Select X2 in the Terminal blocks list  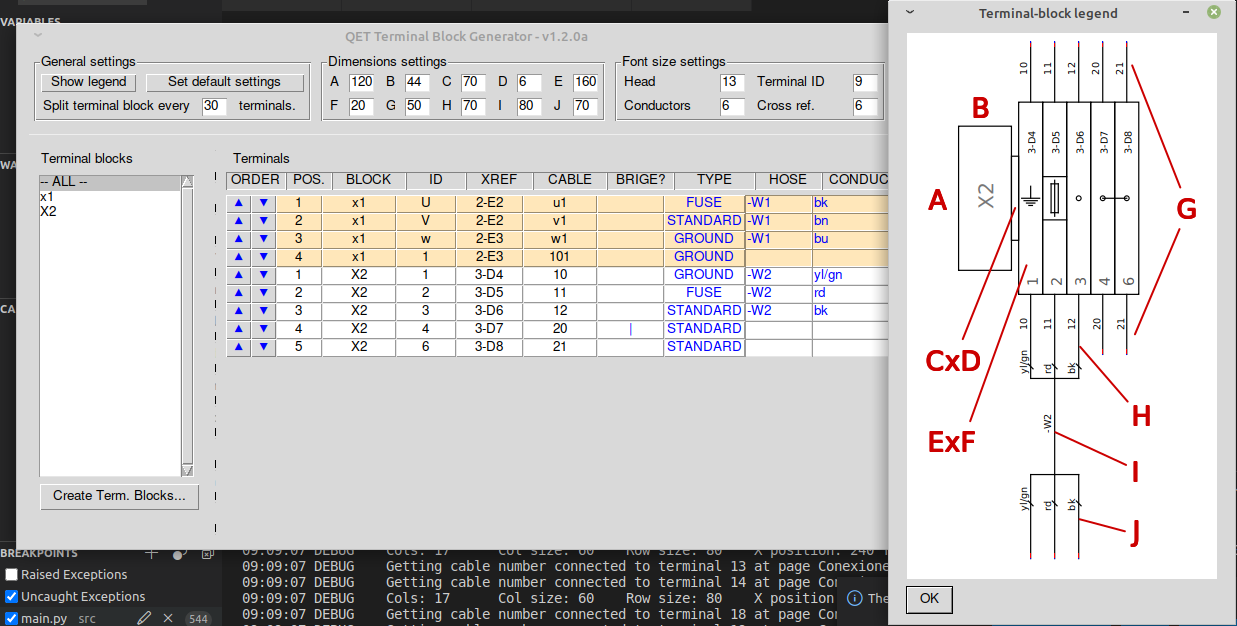48,212
